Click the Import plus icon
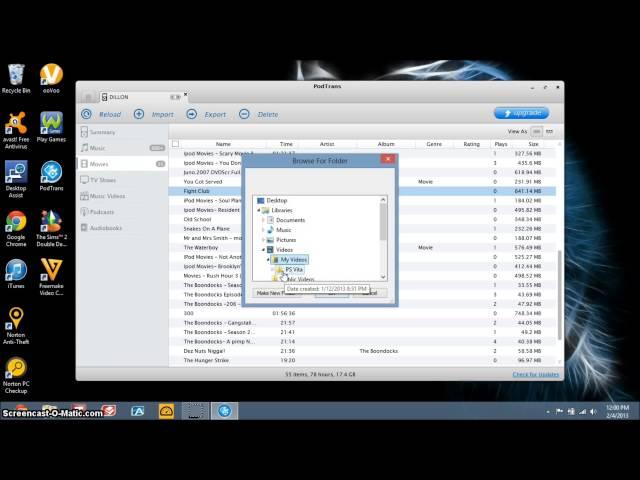This screenshot has height=480, width=640. 139,114
